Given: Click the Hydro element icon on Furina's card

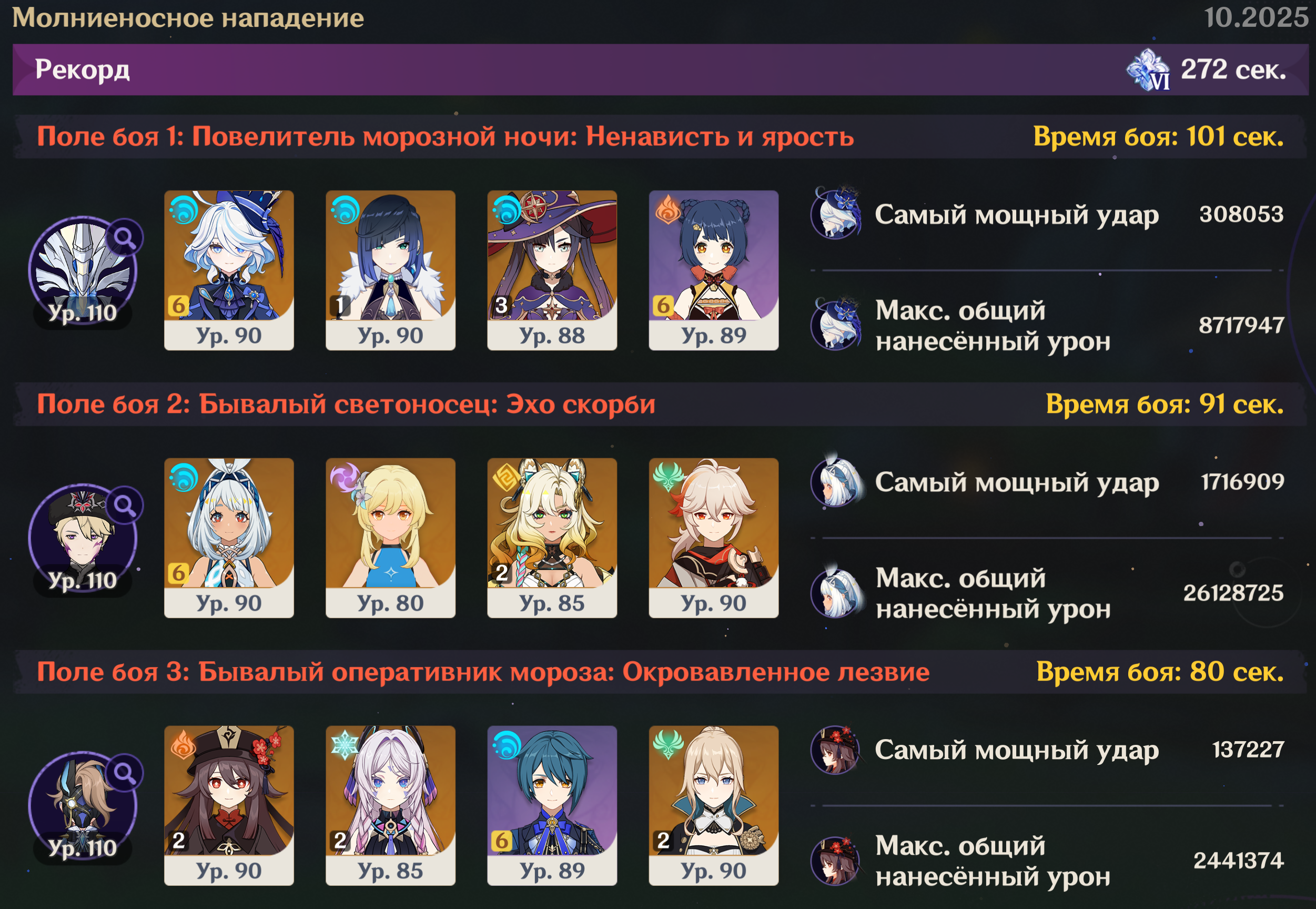Looking at the screenshot, I should 184,209.
